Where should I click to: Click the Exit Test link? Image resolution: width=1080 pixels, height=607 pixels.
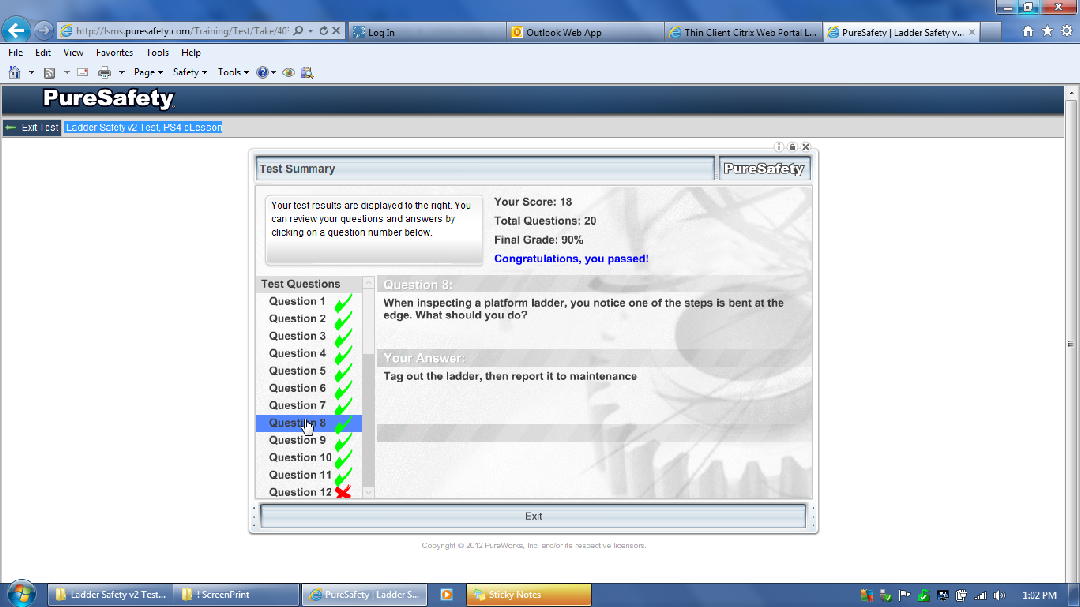click(x=32, y=127)
